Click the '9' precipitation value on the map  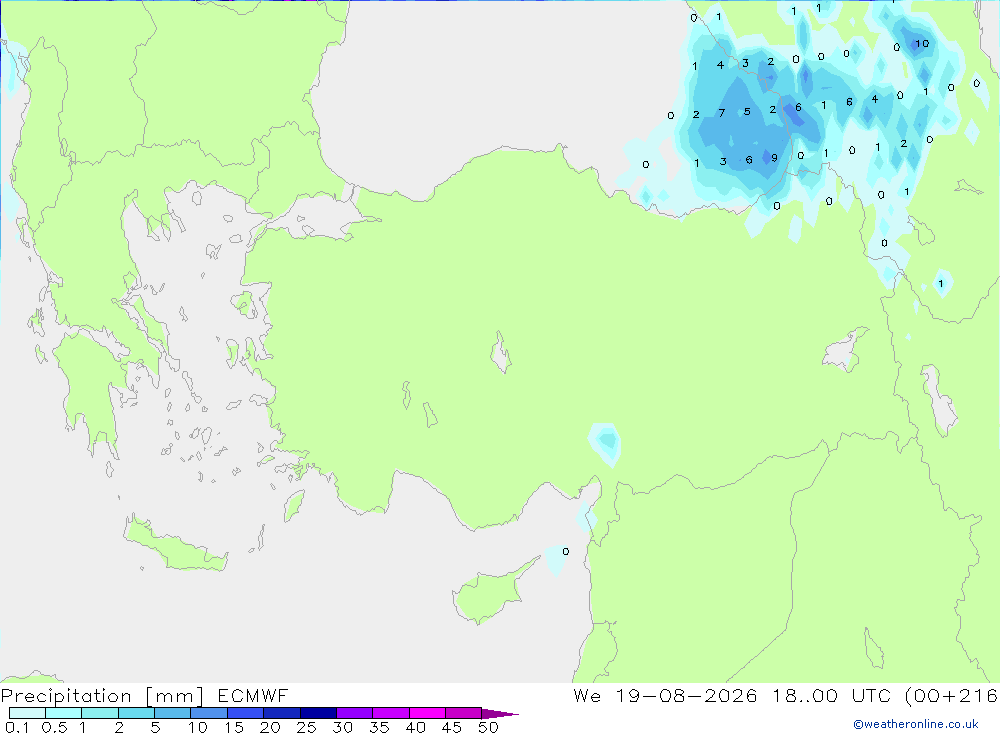(x=774, y=158)
